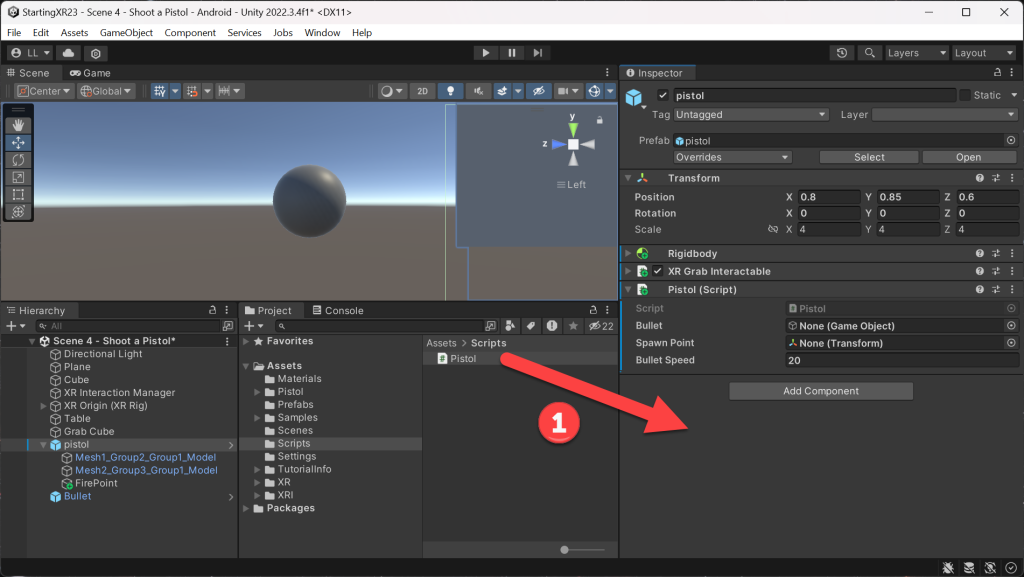Open Unity version control icon
1024x577 pixels.
click(96, 53)
